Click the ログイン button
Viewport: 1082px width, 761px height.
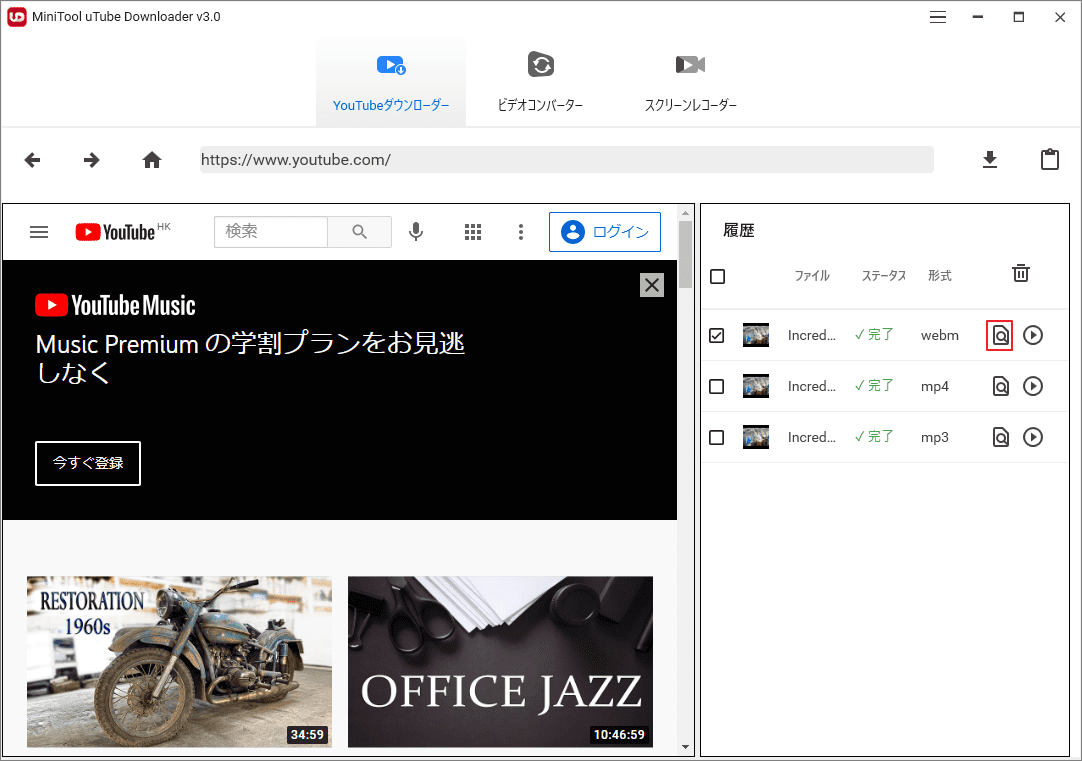604,232
